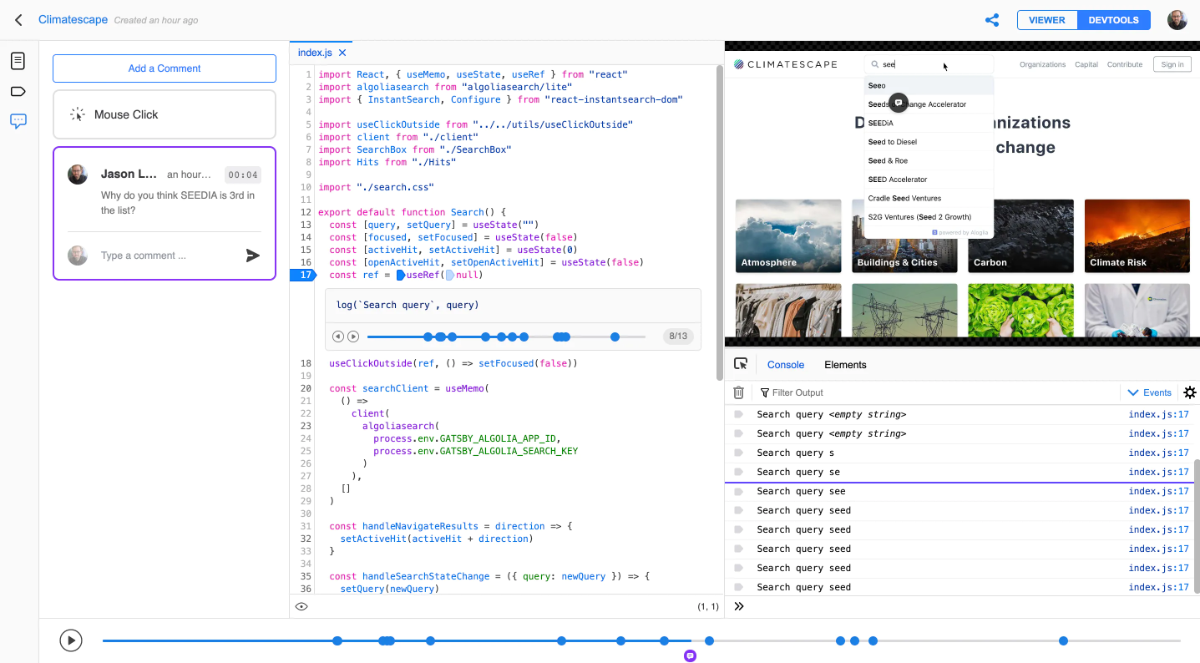The image size is (1200, 663).
Task: Open the transcript document sidebar icon
Action: click(x=18, y=61)
